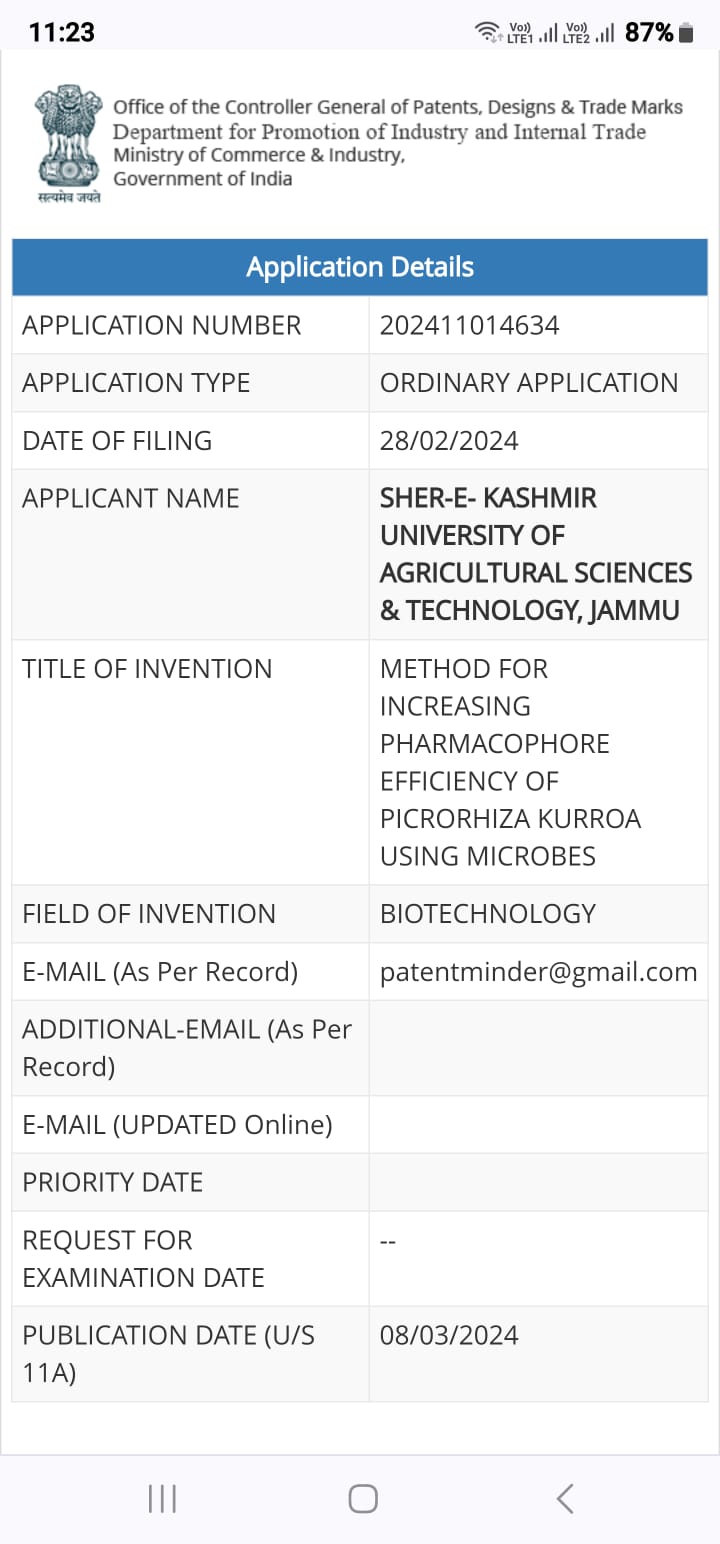Tap the empty Priority Date value cell
This screenshot has width=720, height=1544.
click(x=538, y=1182)
